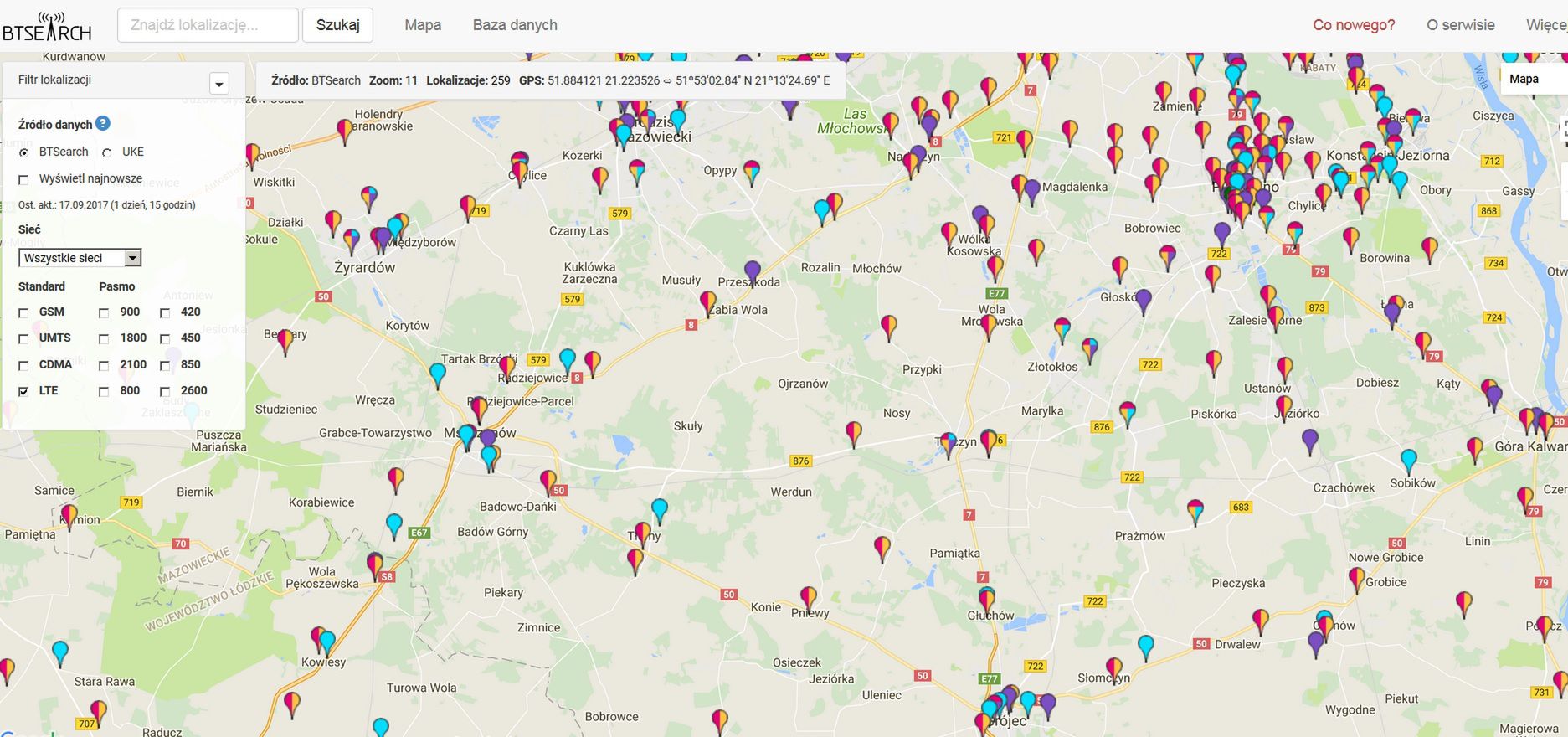This screenshot has height=737, width=1568.
Task: Open the Mapa navigation item
Action: [x=423, y=25]
